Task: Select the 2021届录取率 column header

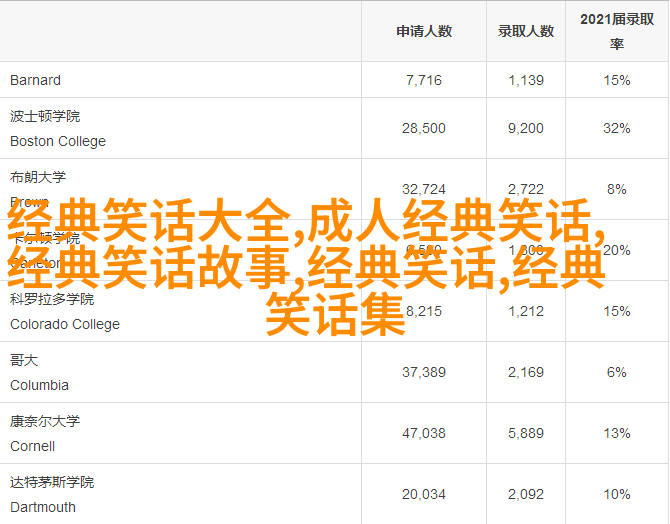Action: coord(617,31)
